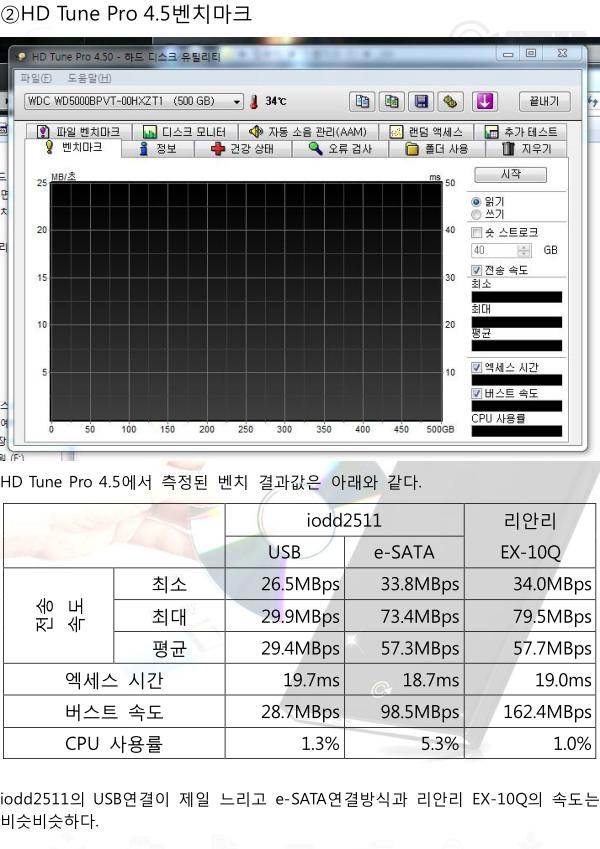The height and width of the screenshot is (849, 600).
Task: Select the 벤치마크 tab
Action: tap(74, 148)
